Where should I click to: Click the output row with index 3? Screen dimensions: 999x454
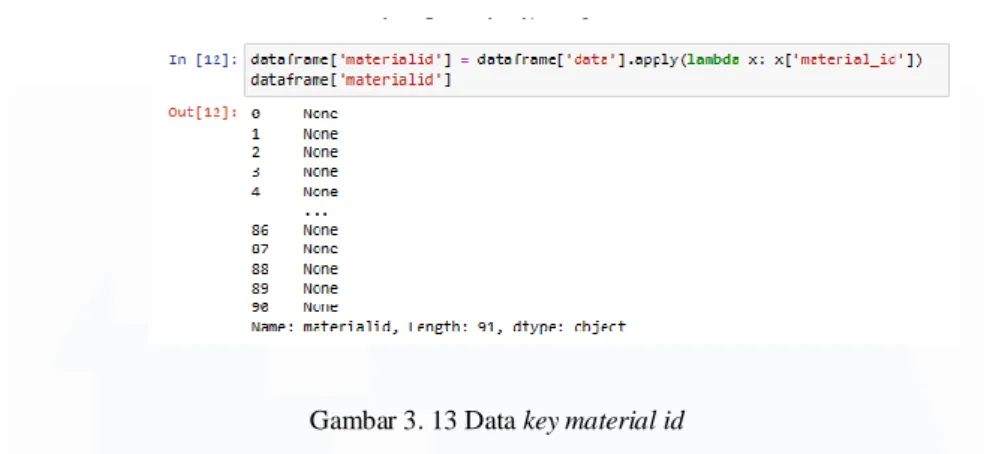pyautogui.click(x=294, y=172)
